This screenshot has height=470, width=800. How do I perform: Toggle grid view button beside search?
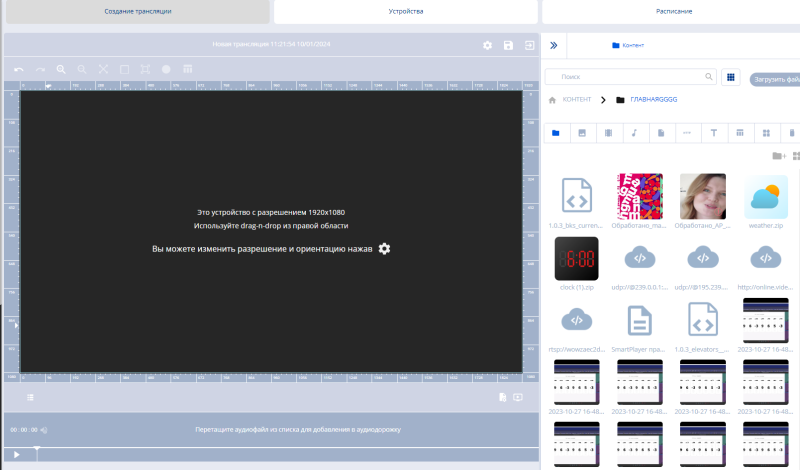pyautogui.click(x=731, y=77)
